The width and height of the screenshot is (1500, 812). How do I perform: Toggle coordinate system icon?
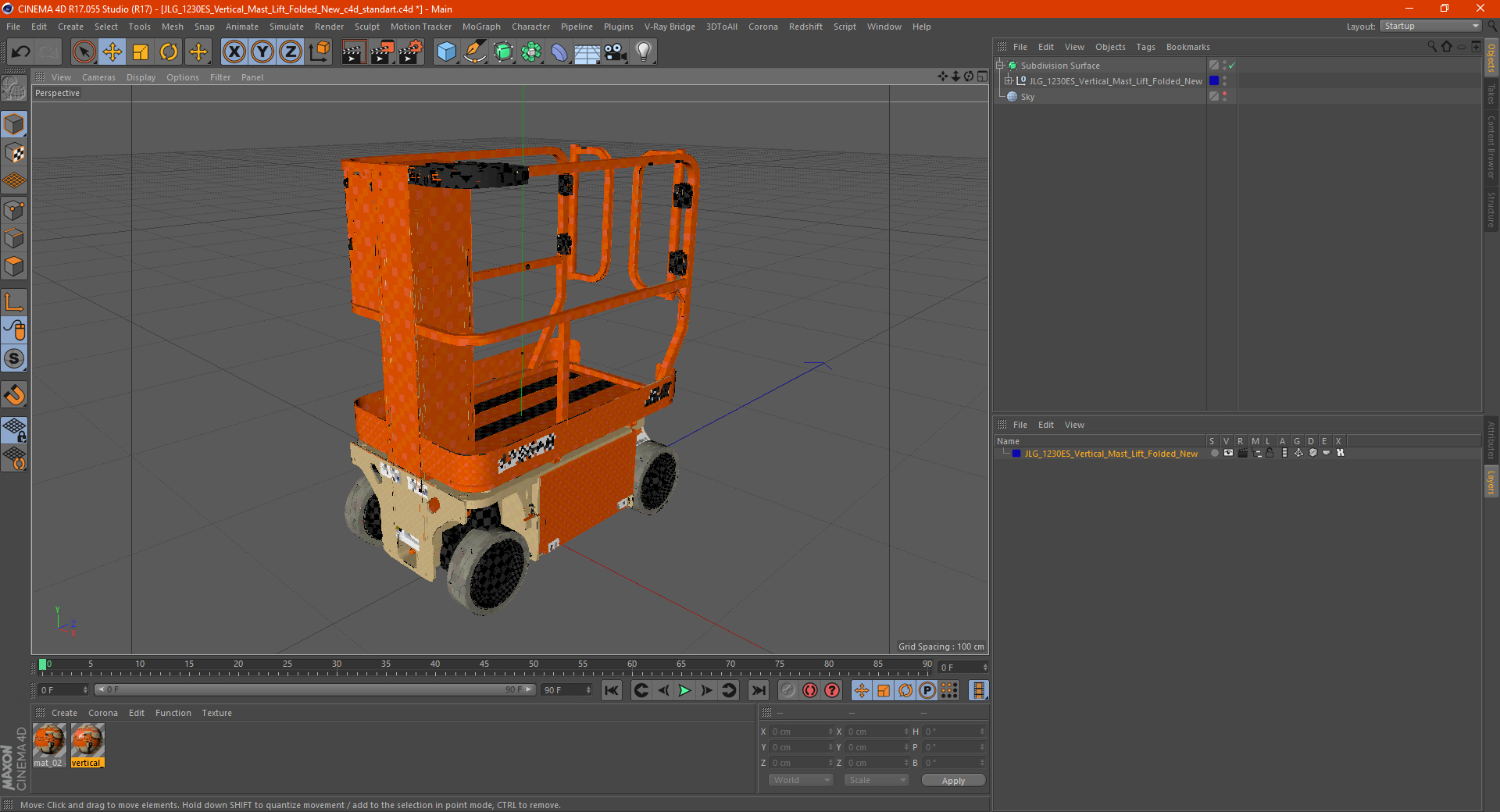(x=319, y=52)
